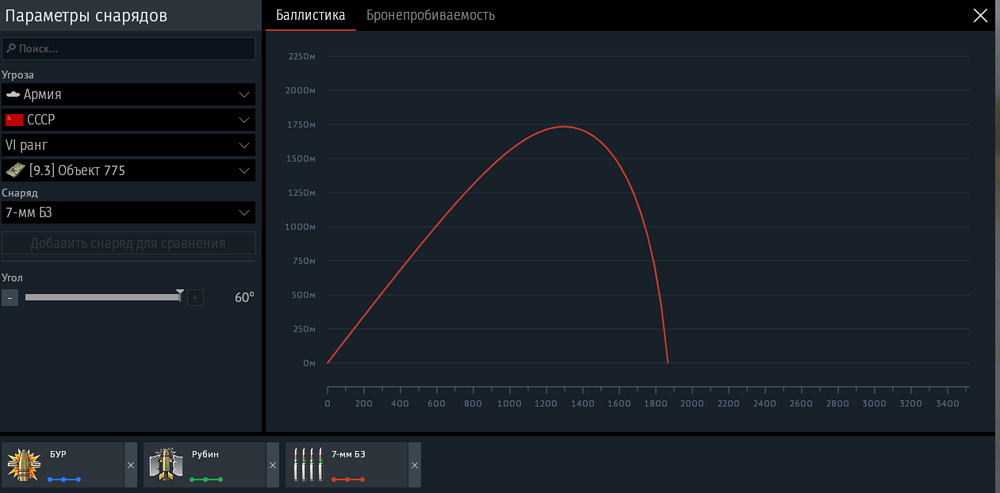Expand the 7-мм БЗ shell dropdown
The image size is (1000, 493).
[x=128, y=213]
